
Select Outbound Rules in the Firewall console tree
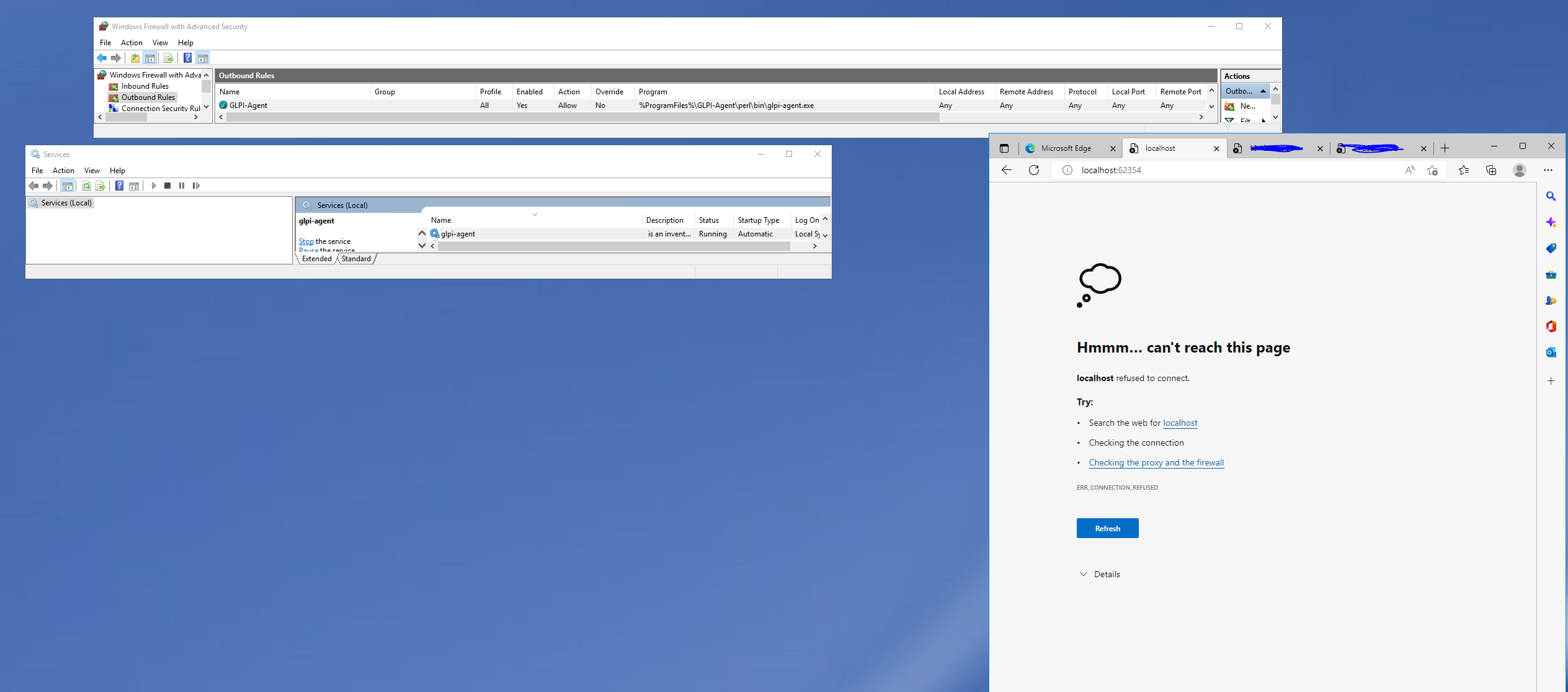tap(148, 97)
